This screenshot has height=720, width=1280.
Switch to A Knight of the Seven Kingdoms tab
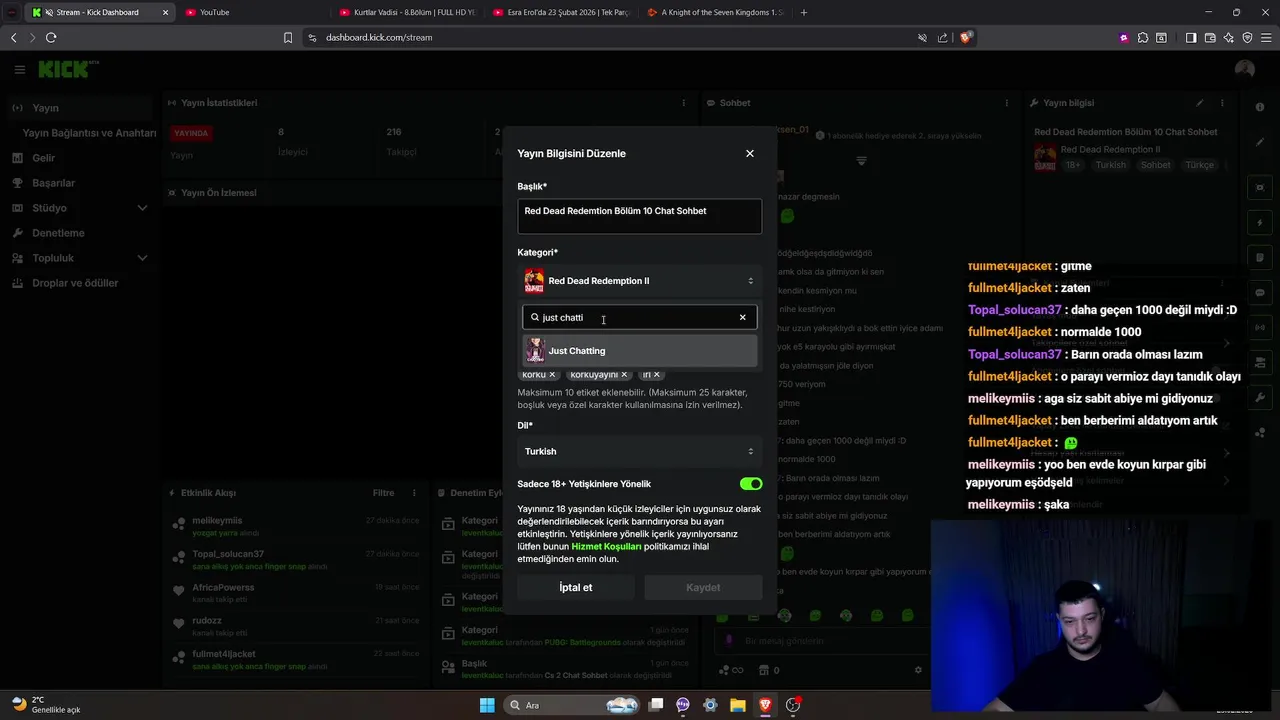pyautogui.click(x=715, y=12)
